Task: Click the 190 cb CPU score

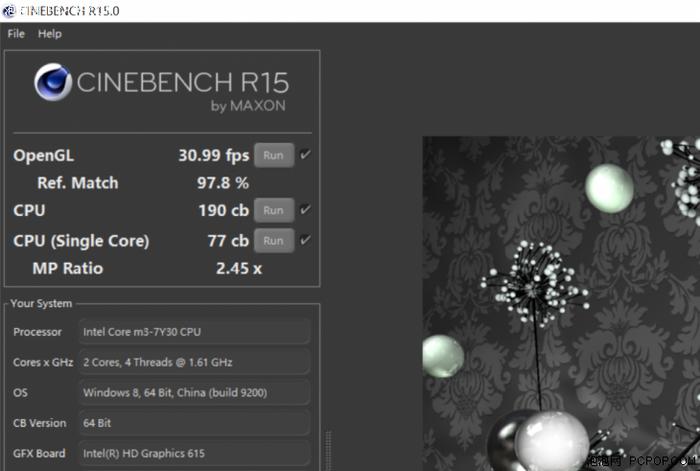Action: (224, 210)
